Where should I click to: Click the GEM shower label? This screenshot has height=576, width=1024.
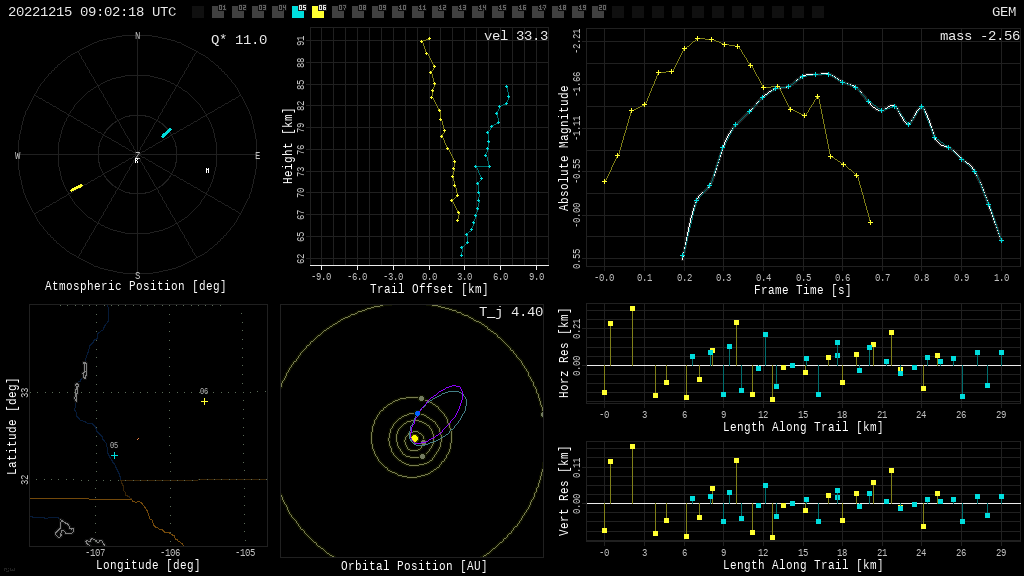click(x=1003, y=12)
